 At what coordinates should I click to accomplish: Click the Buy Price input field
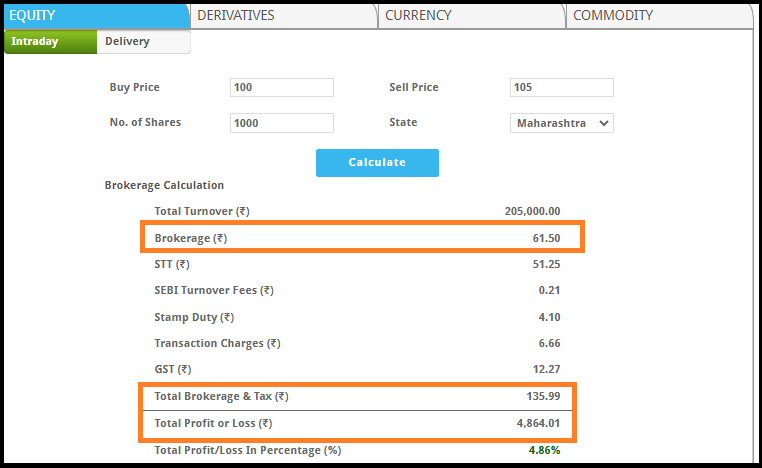(x=281, y=88)
